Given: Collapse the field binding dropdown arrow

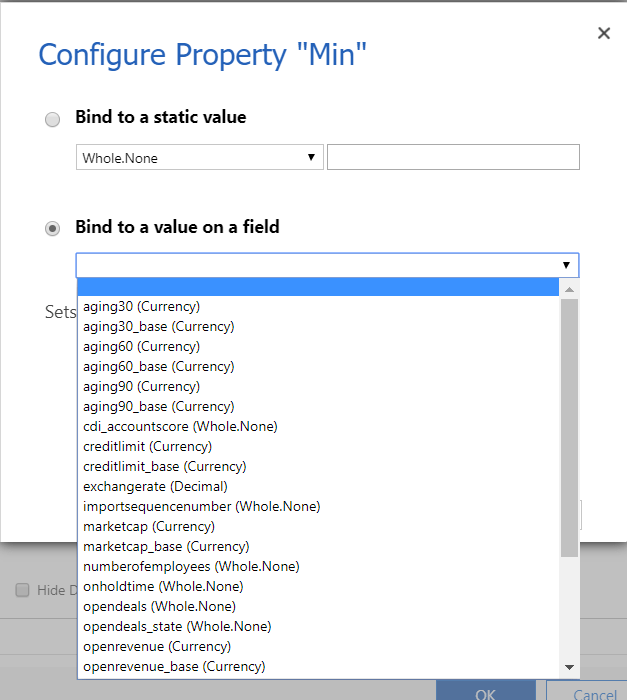Looking at the screenshot, I should point(566,266).
